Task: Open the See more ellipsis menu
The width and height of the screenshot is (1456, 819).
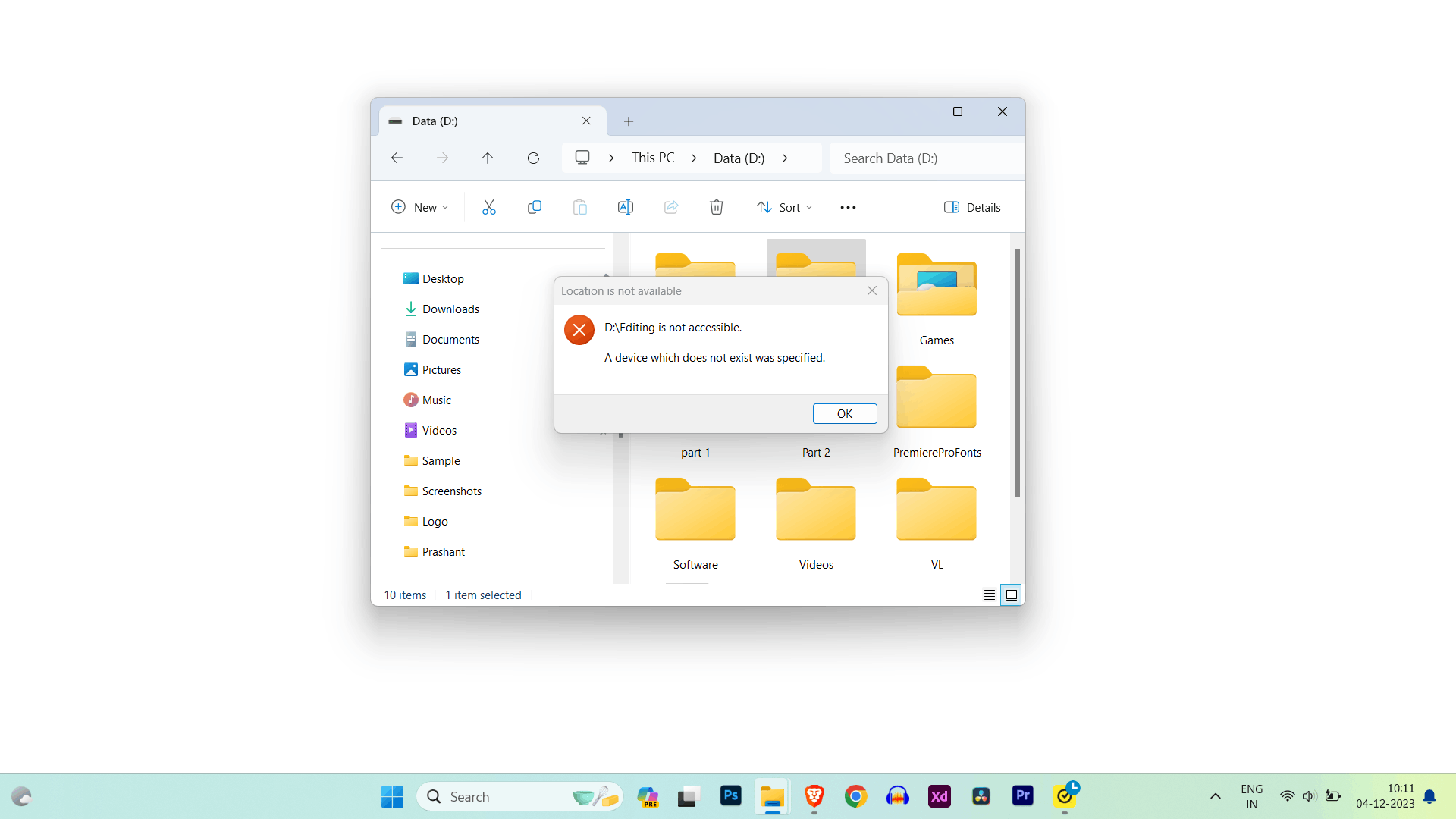Action: (848, 207)
